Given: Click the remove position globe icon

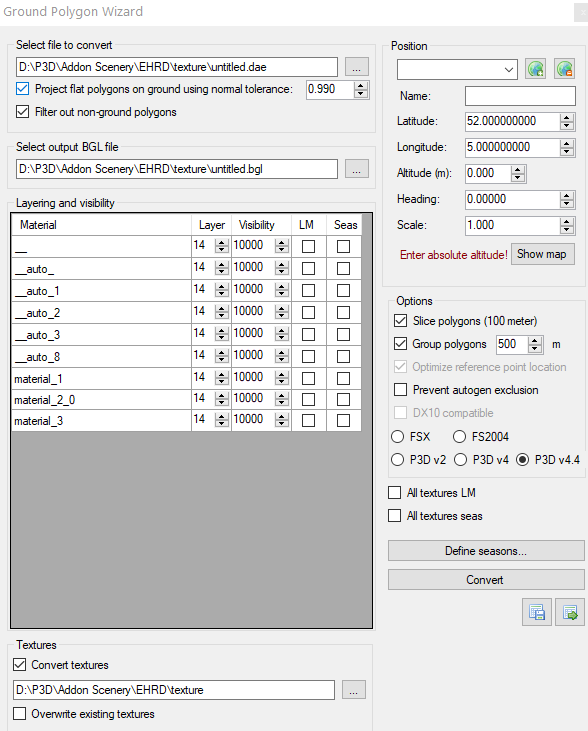Looking at the screenshot, I should 564,69.
